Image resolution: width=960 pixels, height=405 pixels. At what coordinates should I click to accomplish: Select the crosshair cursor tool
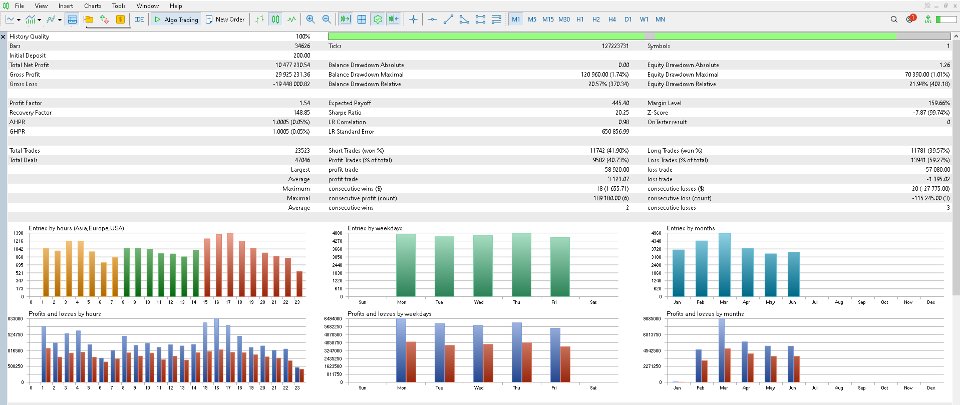pyautogui.click(x=413, y=20)
